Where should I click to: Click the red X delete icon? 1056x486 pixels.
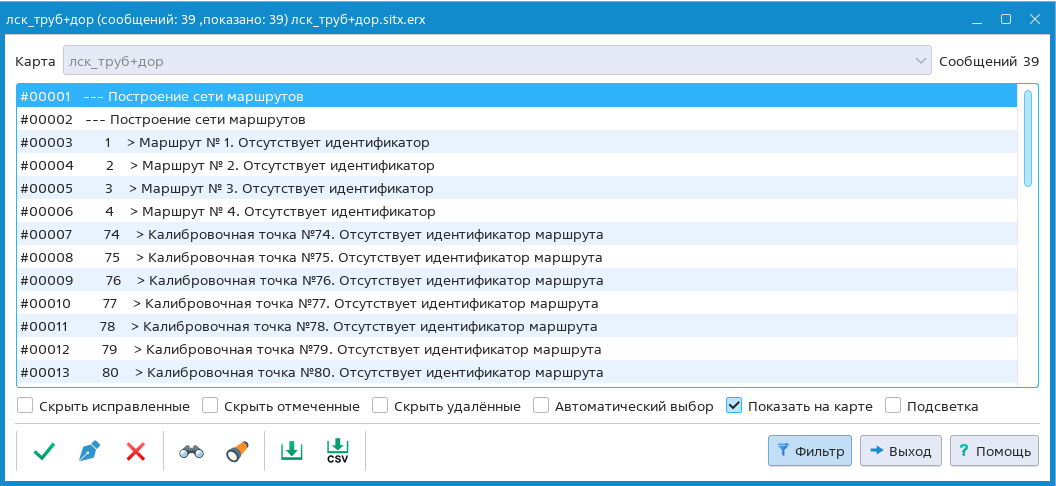pyautogui.click(x=136, y=451)
